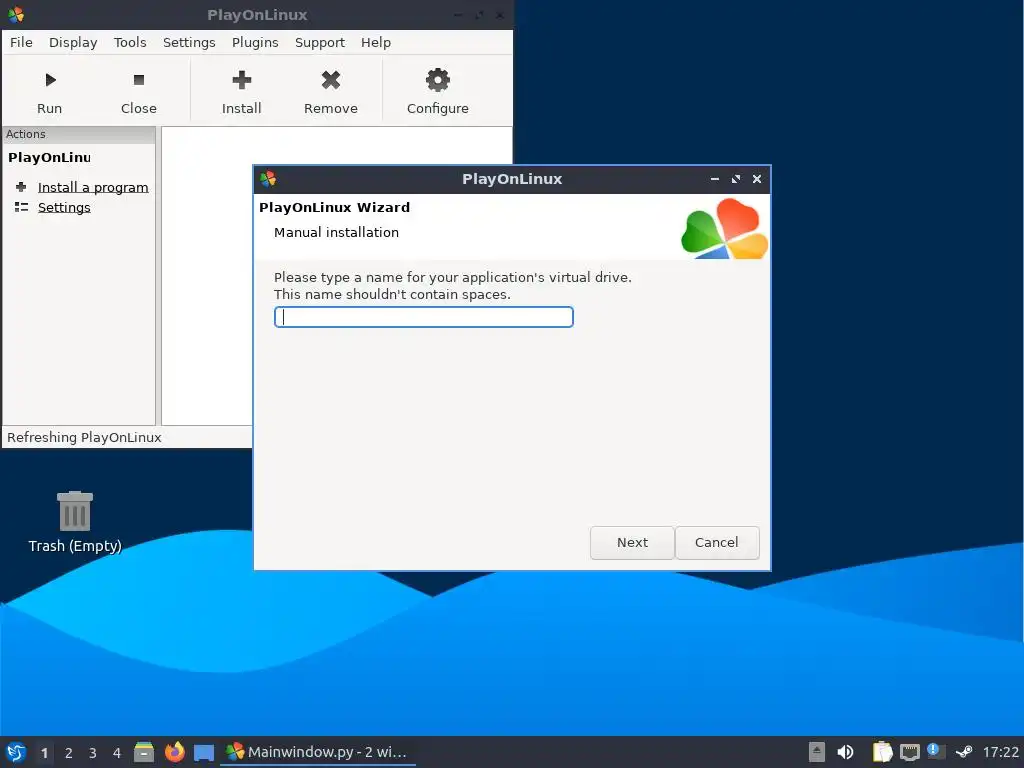Viewport: 1024px width, 768px height.
Task: Click the Steam tray icon
Action: click(964, 752)
